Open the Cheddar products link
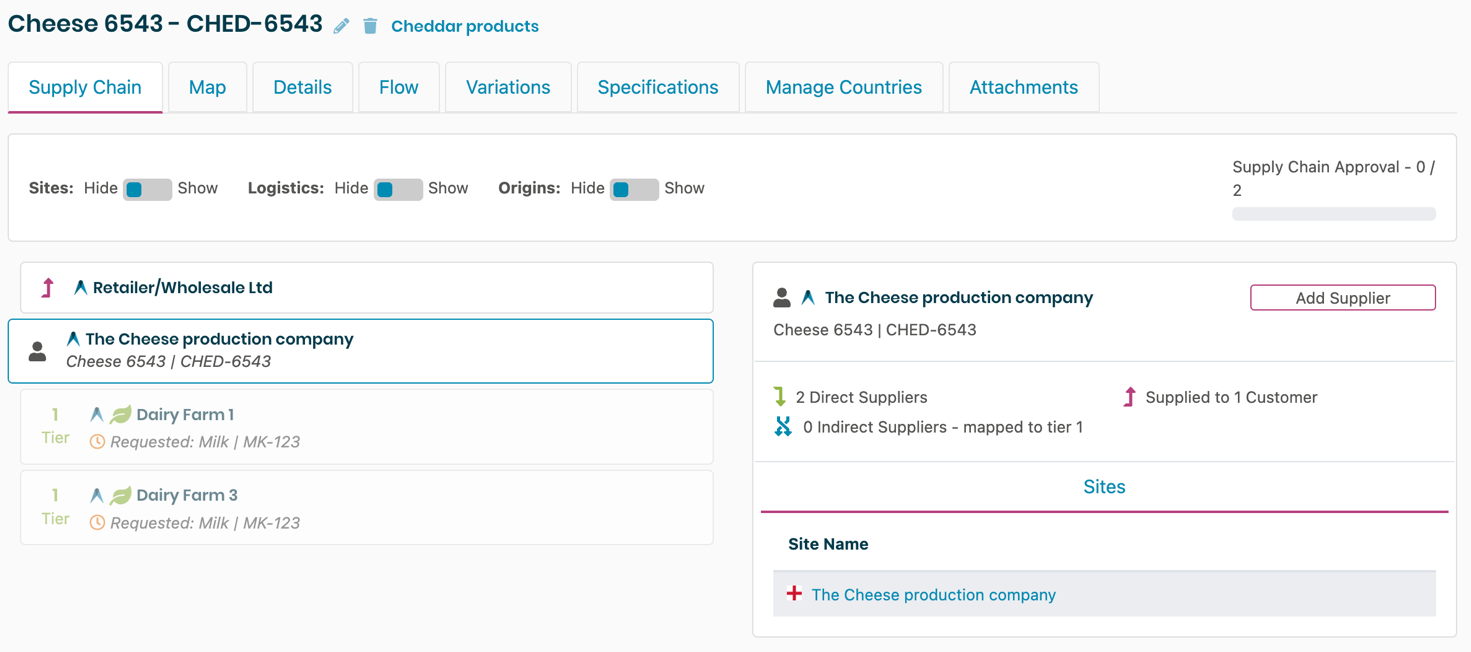 [x=464, y=27]
